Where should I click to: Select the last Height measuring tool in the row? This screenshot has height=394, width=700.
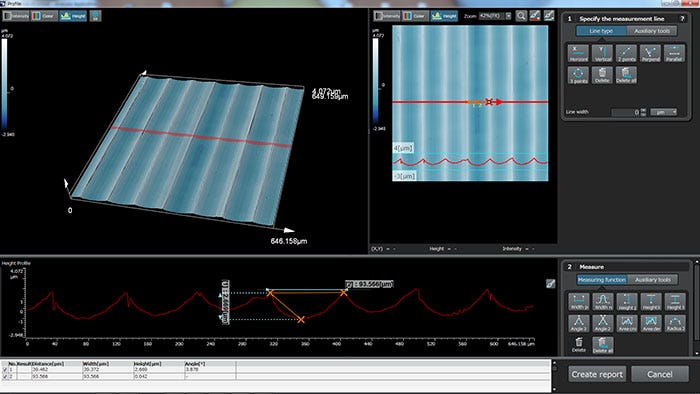click(x=675, y=302)
